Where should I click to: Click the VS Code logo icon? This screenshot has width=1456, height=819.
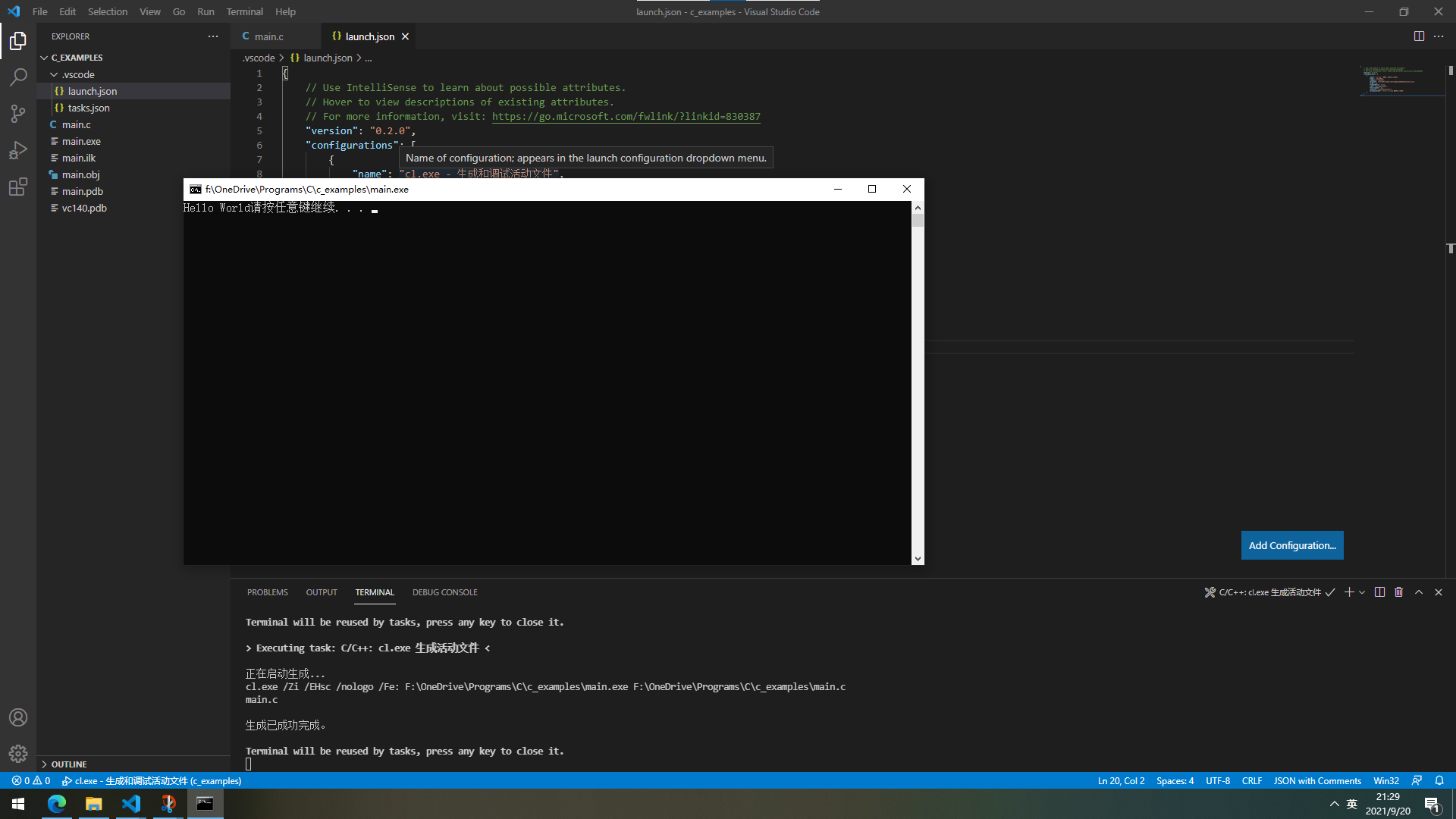[14, 11]
